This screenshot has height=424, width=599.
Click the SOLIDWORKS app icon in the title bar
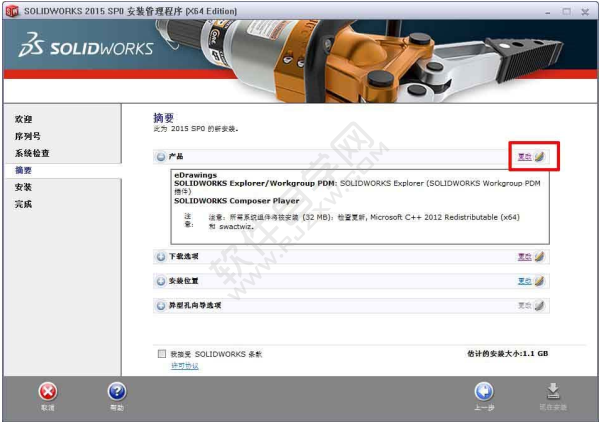click(x=12, y=11)
